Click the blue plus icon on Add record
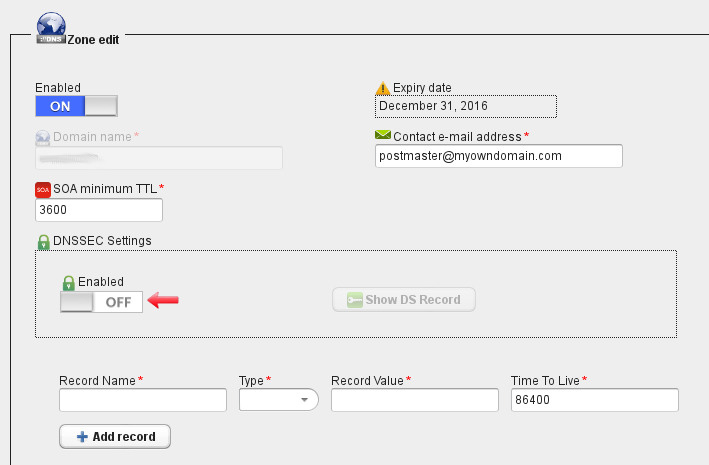 pyautogui.click(x=82, y=437)
